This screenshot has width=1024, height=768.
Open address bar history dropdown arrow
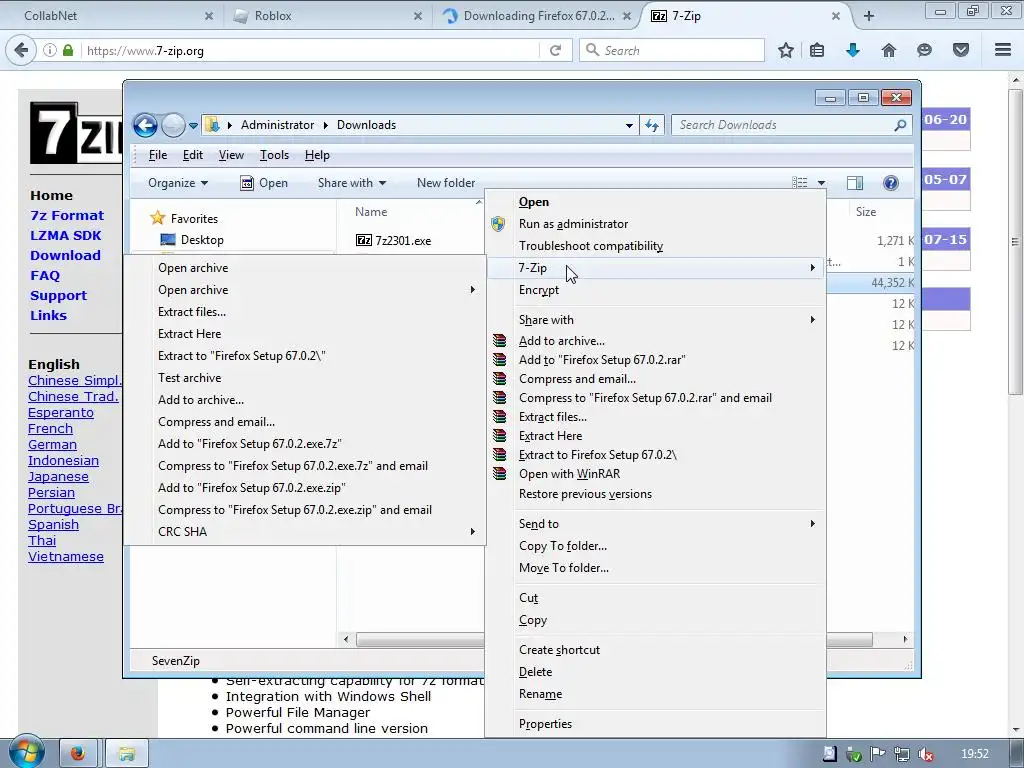(629, 125)
